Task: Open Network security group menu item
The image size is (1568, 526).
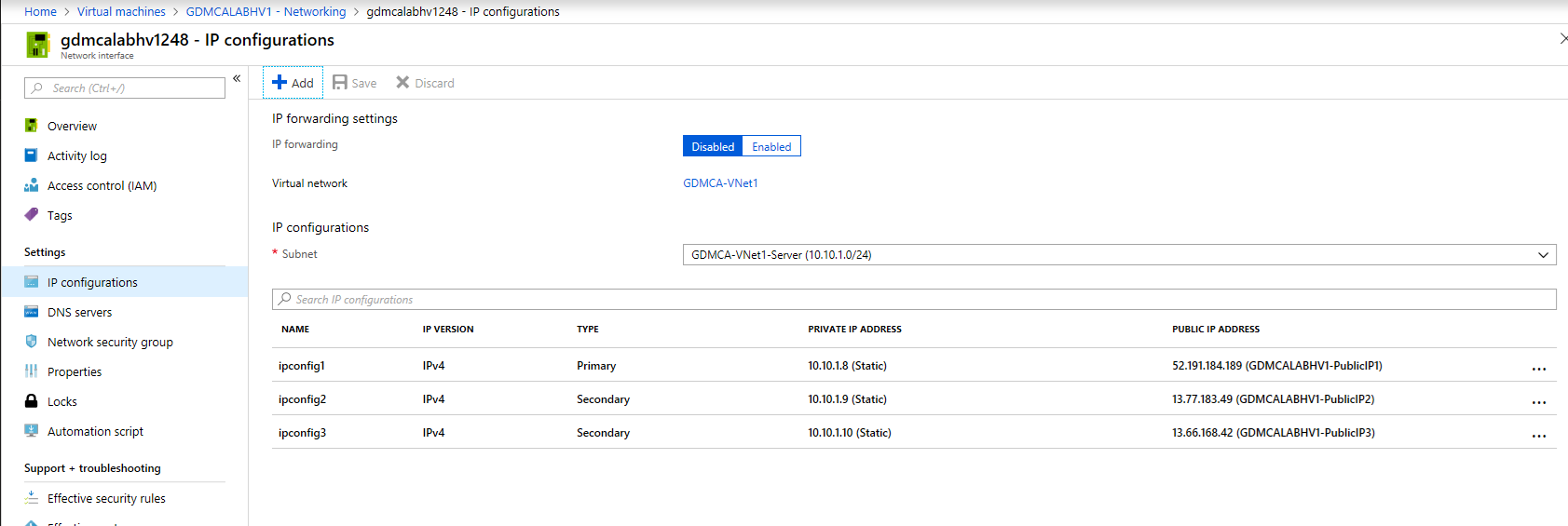Action: [x=110, y=342]
